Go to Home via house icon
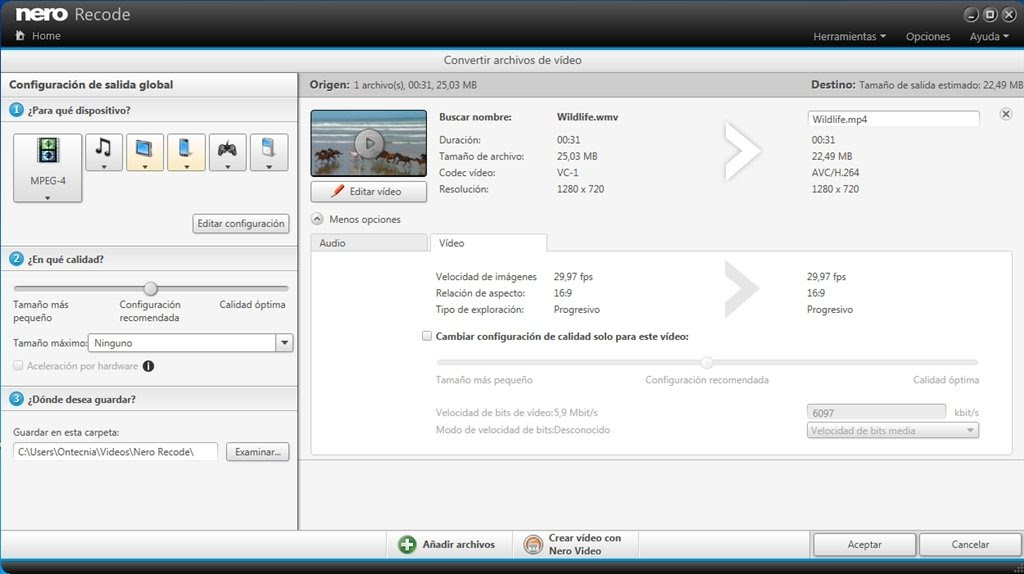Screen dimensions: 1024x574 (x=20, y=35)
